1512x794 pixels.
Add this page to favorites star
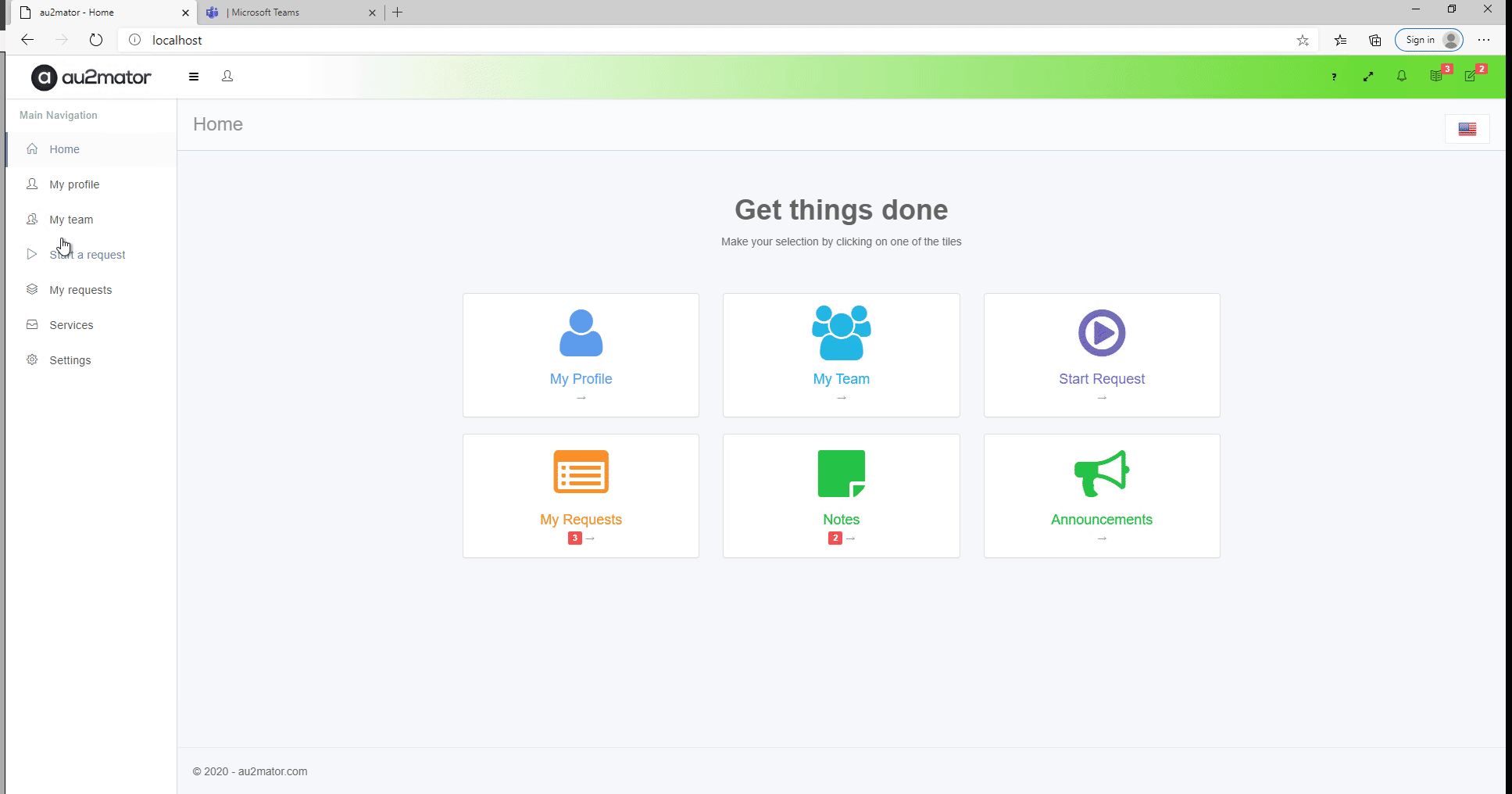(x=1303, y=40)
